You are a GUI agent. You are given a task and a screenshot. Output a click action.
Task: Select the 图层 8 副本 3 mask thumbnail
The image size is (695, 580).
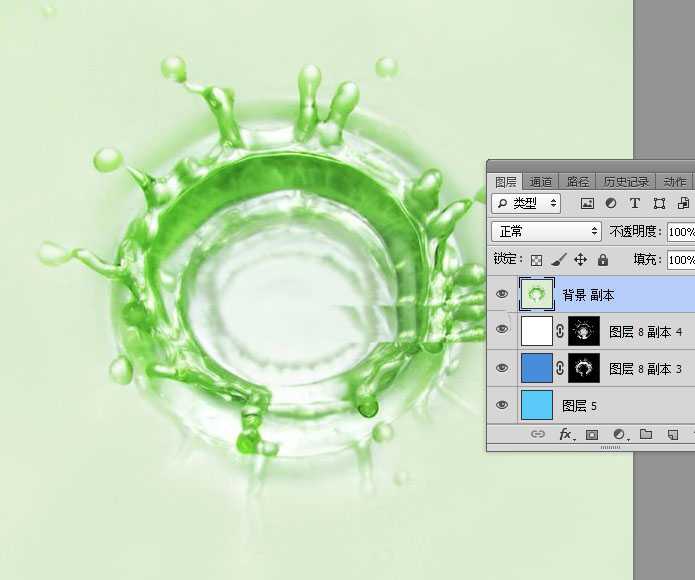point(583,368)
